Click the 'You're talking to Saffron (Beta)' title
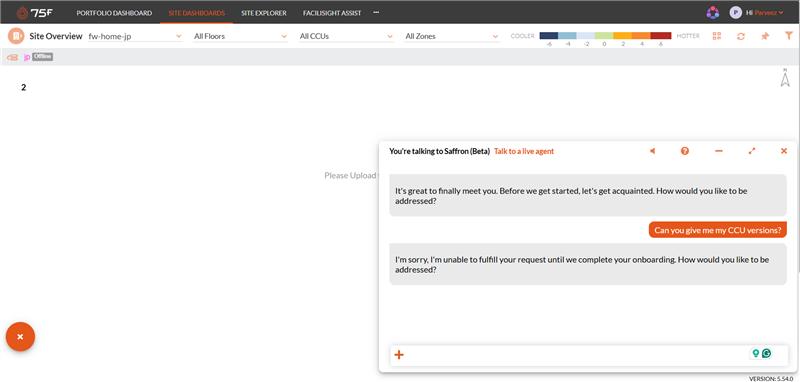 (439, 151)
